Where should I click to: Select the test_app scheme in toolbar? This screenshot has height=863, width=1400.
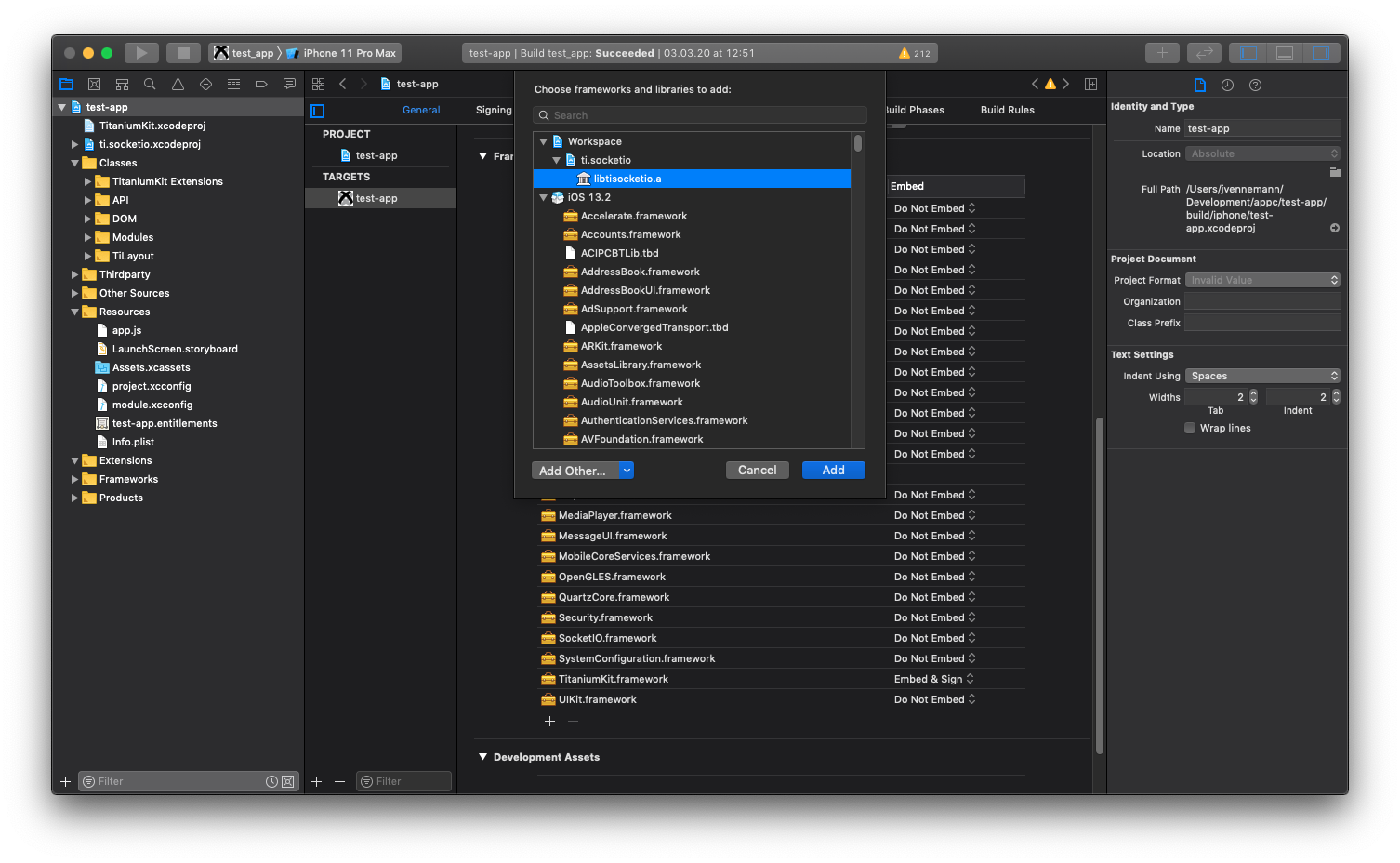click(244, 53)
